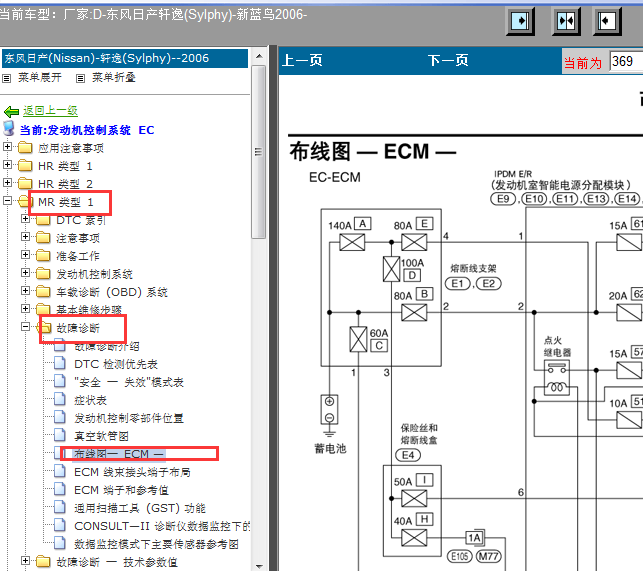Go to next page 下一页

448,61
